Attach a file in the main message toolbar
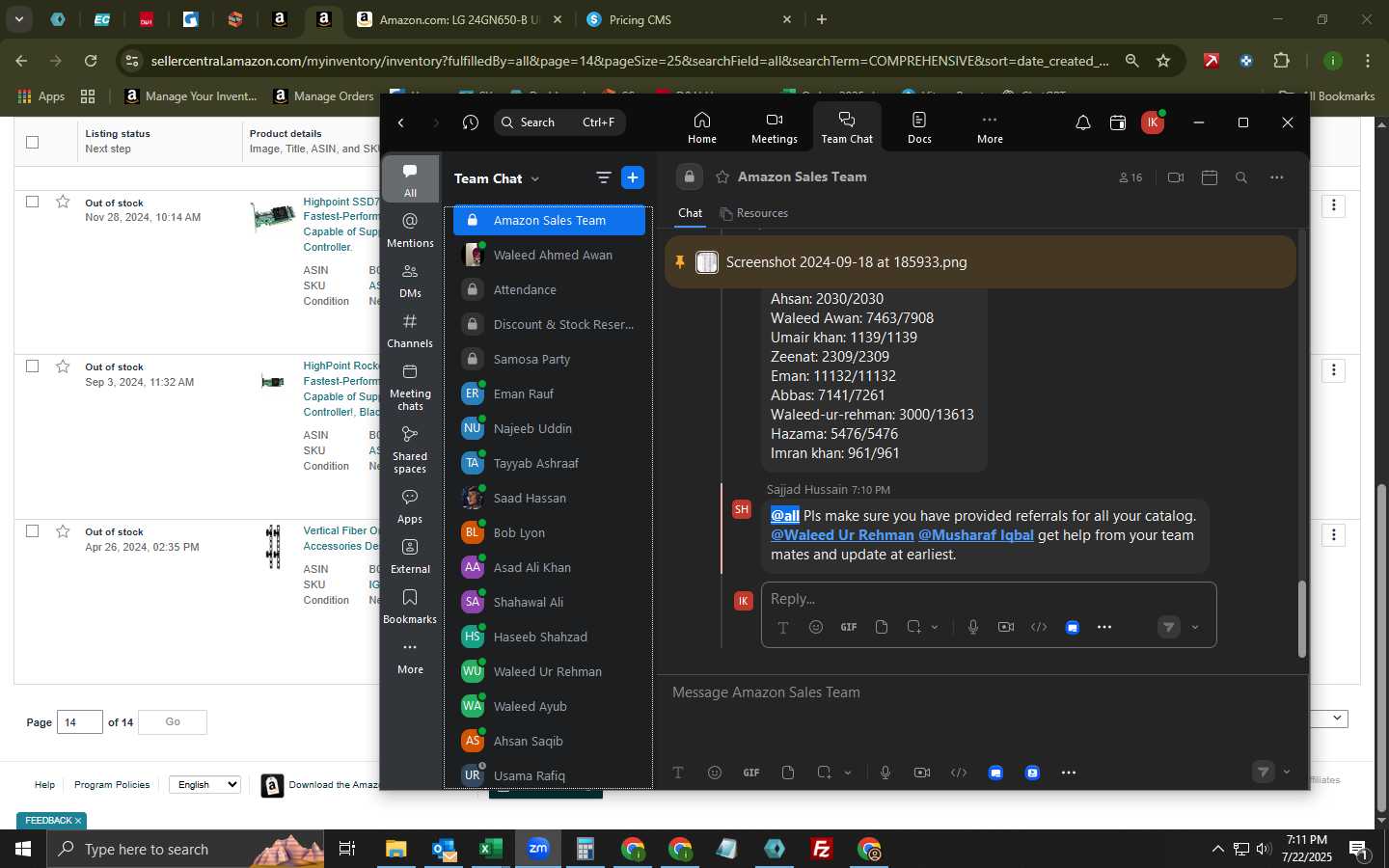1389x868 pixels. coord(788,773)
